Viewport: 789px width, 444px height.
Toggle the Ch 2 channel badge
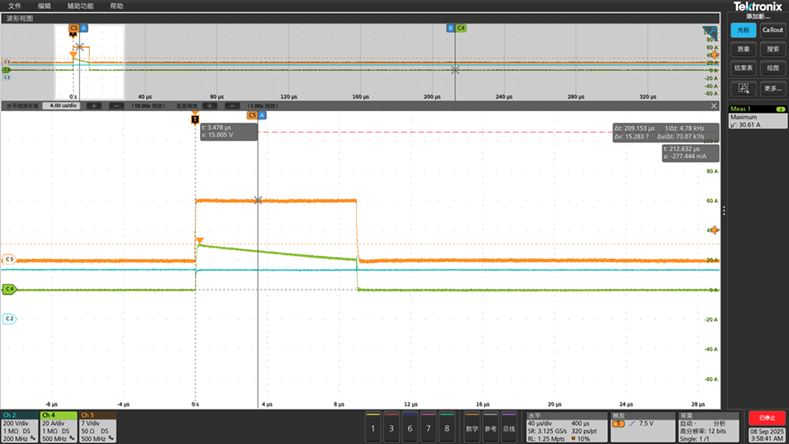pyautogui.click(x=19, y=427)
